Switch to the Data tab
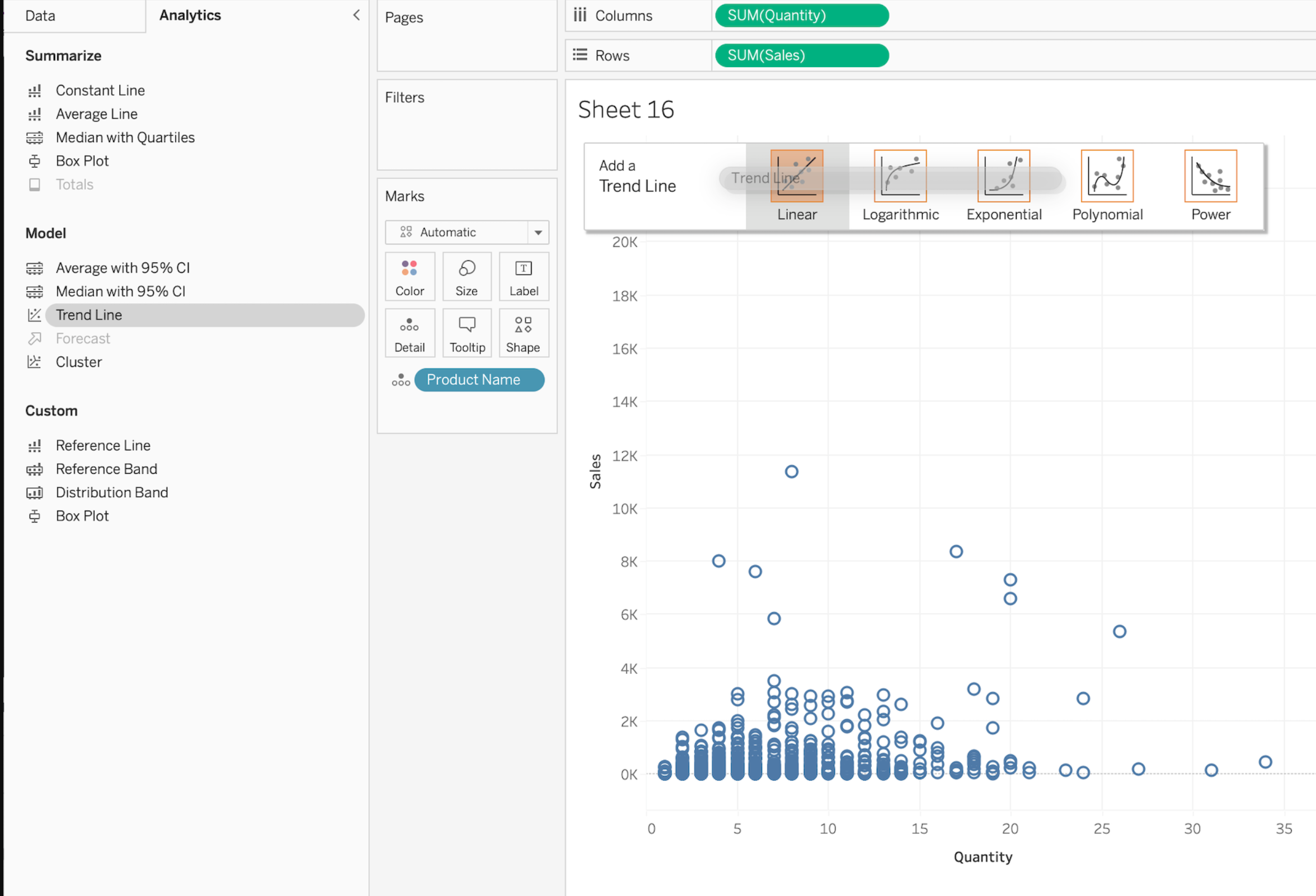This screenshot has width=1316, height=896. (40, 15)
